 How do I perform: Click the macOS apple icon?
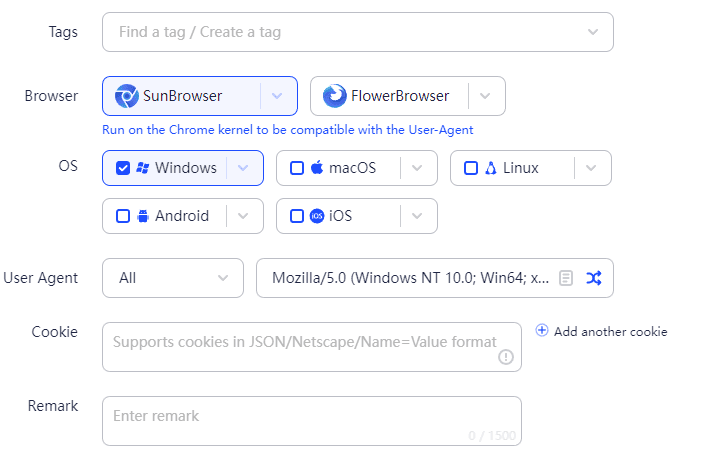pyautogui.click(x=317, y=167)
